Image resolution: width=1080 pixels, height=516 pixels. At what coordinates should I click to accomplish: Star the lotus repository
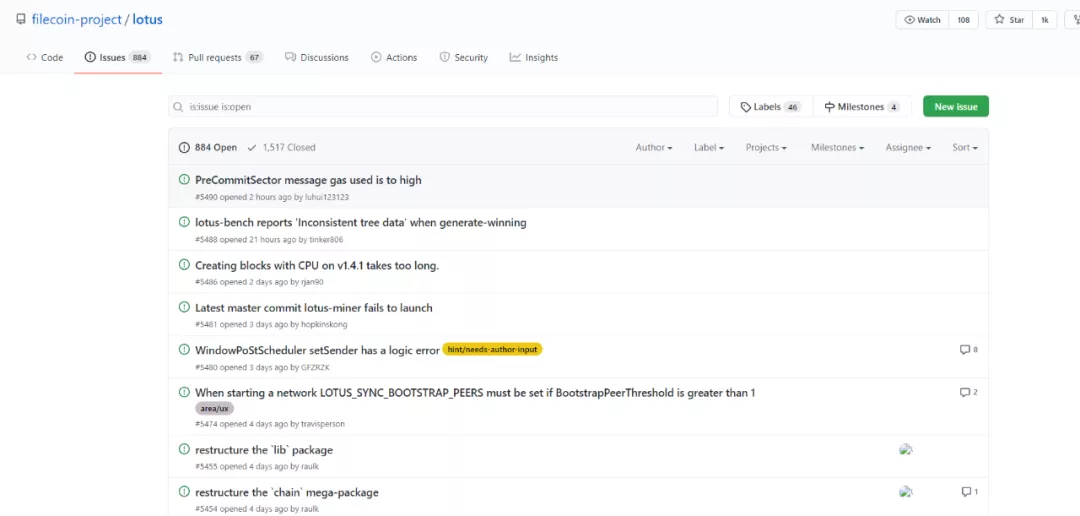(x=1009, y=20)
